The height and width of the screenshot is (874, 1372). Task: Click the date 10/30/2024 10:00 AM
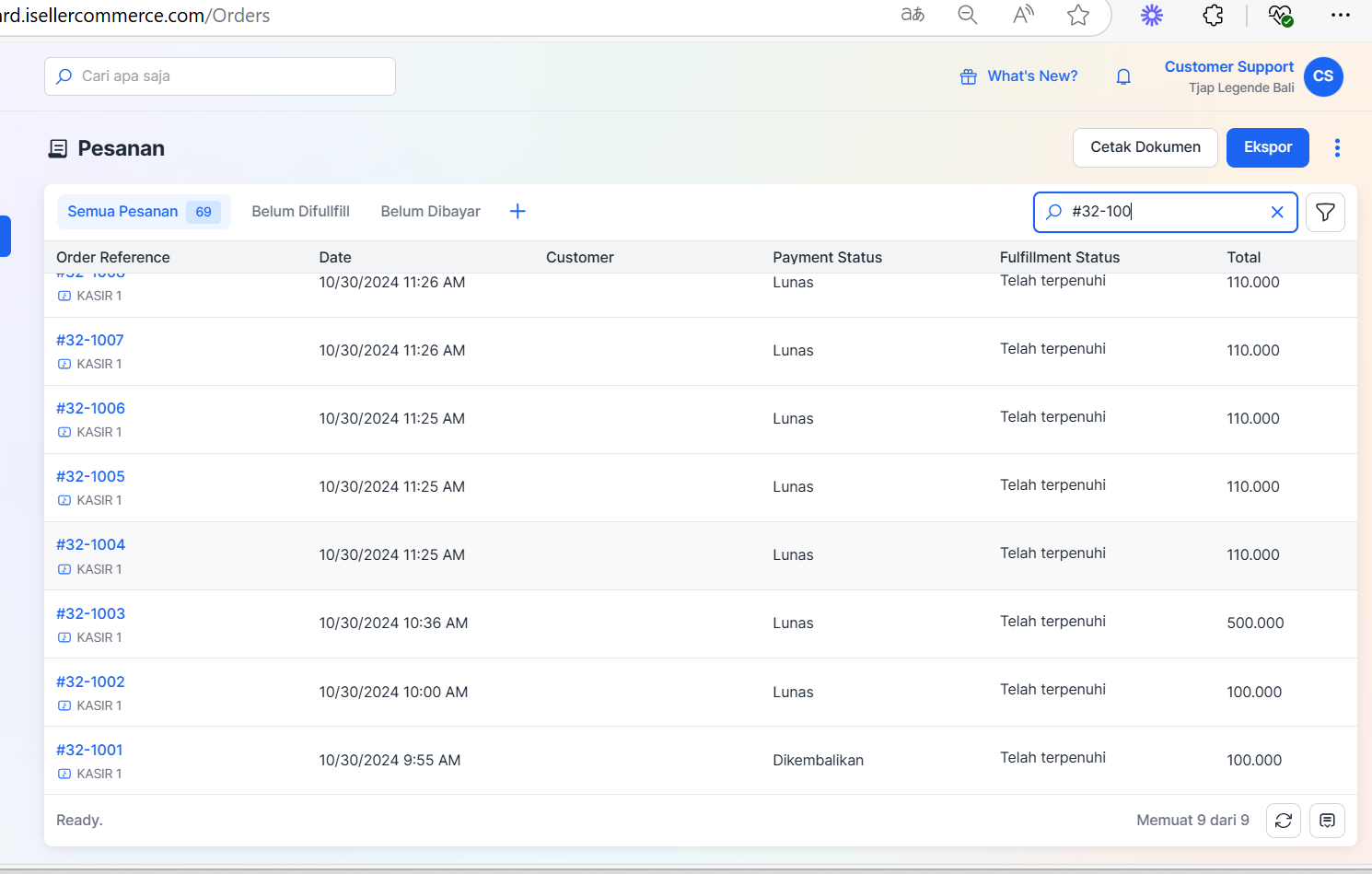tap(393, 693)
